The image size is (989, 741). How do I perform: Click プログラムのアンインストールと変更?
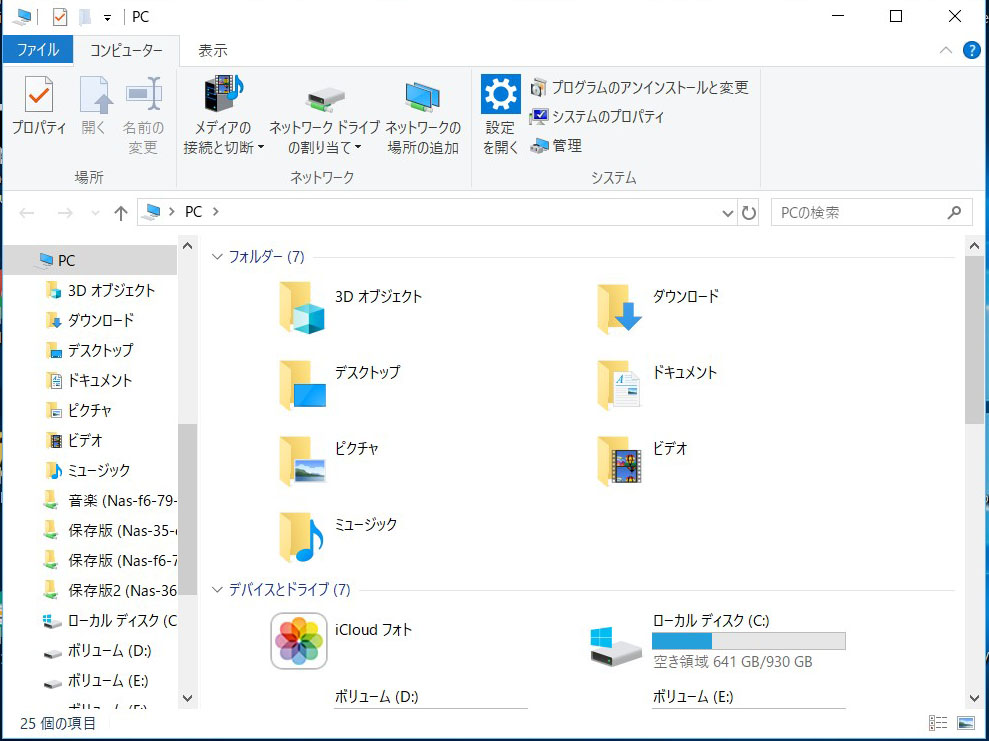pos(640,87)
